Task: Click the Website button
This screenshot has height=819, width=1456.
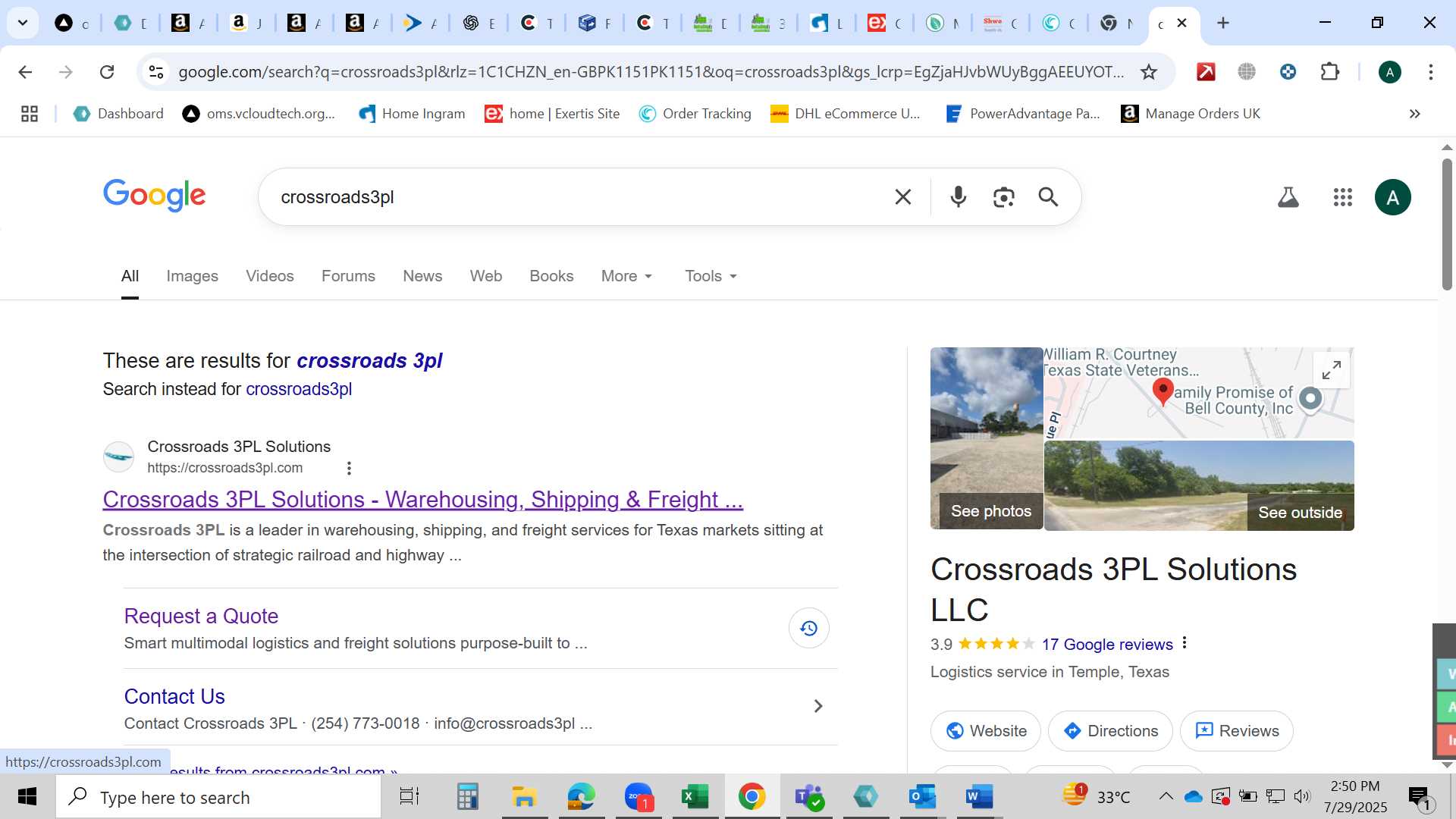Action: click(x=986, y=731)
